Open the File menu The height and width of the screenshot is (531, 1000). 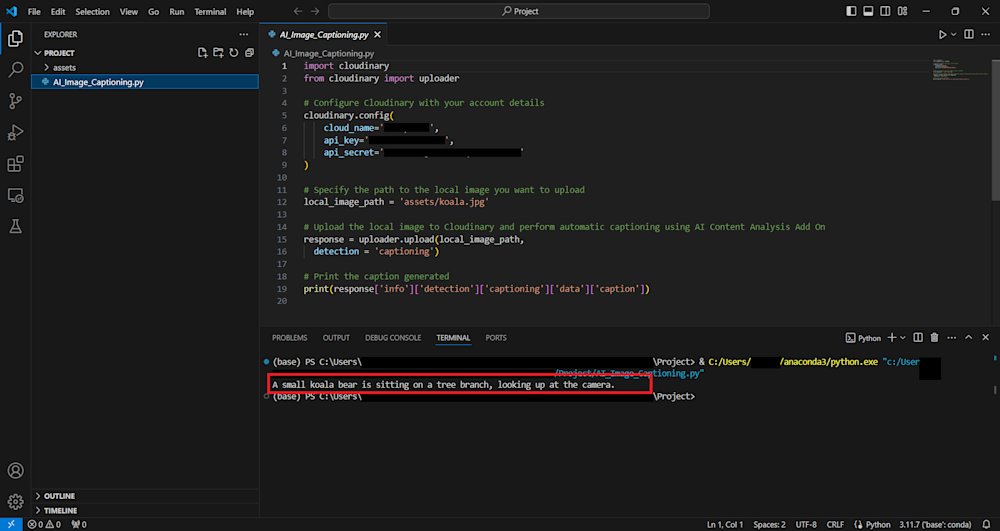pos(34,11)
